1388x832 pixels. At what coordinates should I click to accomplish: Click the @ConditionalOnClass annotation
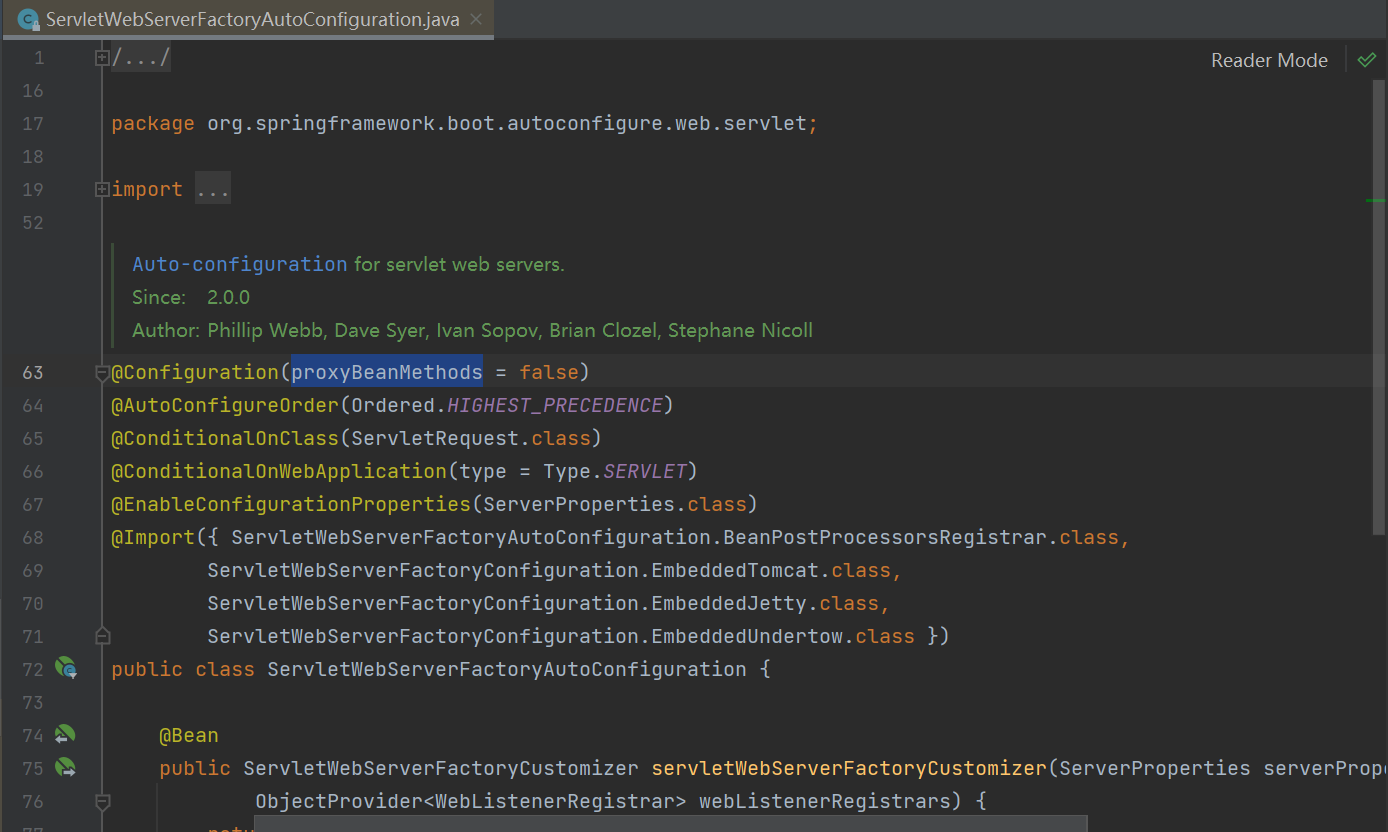pos(225,438)
